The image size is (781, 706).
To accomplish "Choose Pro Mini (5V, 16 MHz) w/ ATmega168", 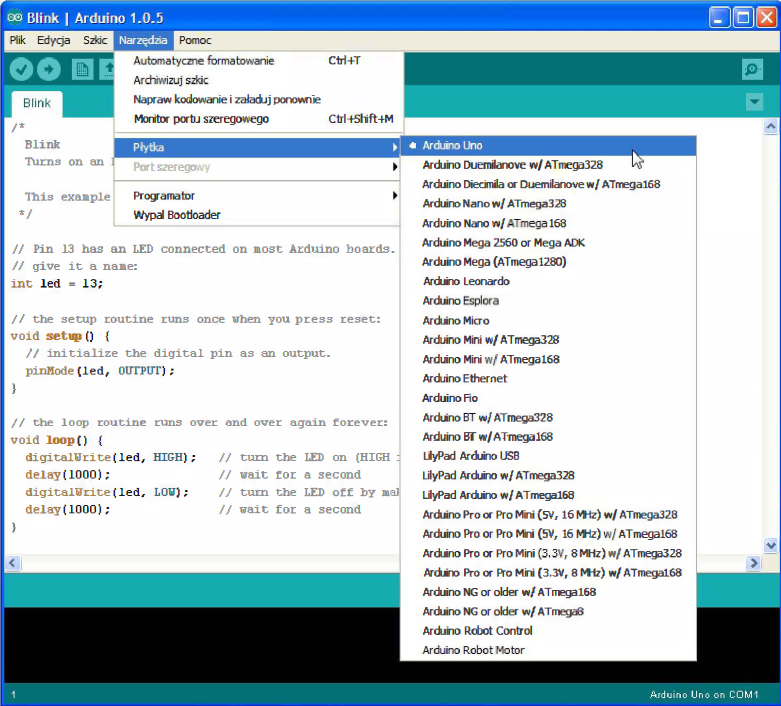I will [548, 534].
